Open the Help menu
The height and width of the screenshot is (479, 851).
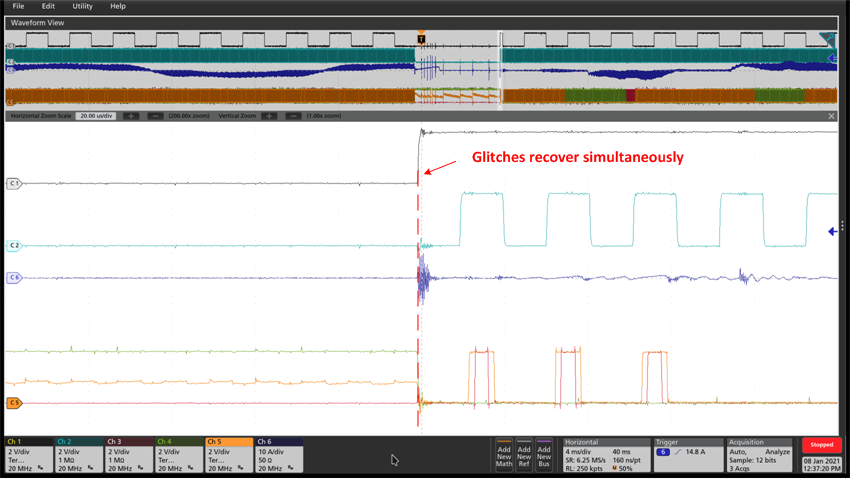pyautogui.click(x=118, y=6)
